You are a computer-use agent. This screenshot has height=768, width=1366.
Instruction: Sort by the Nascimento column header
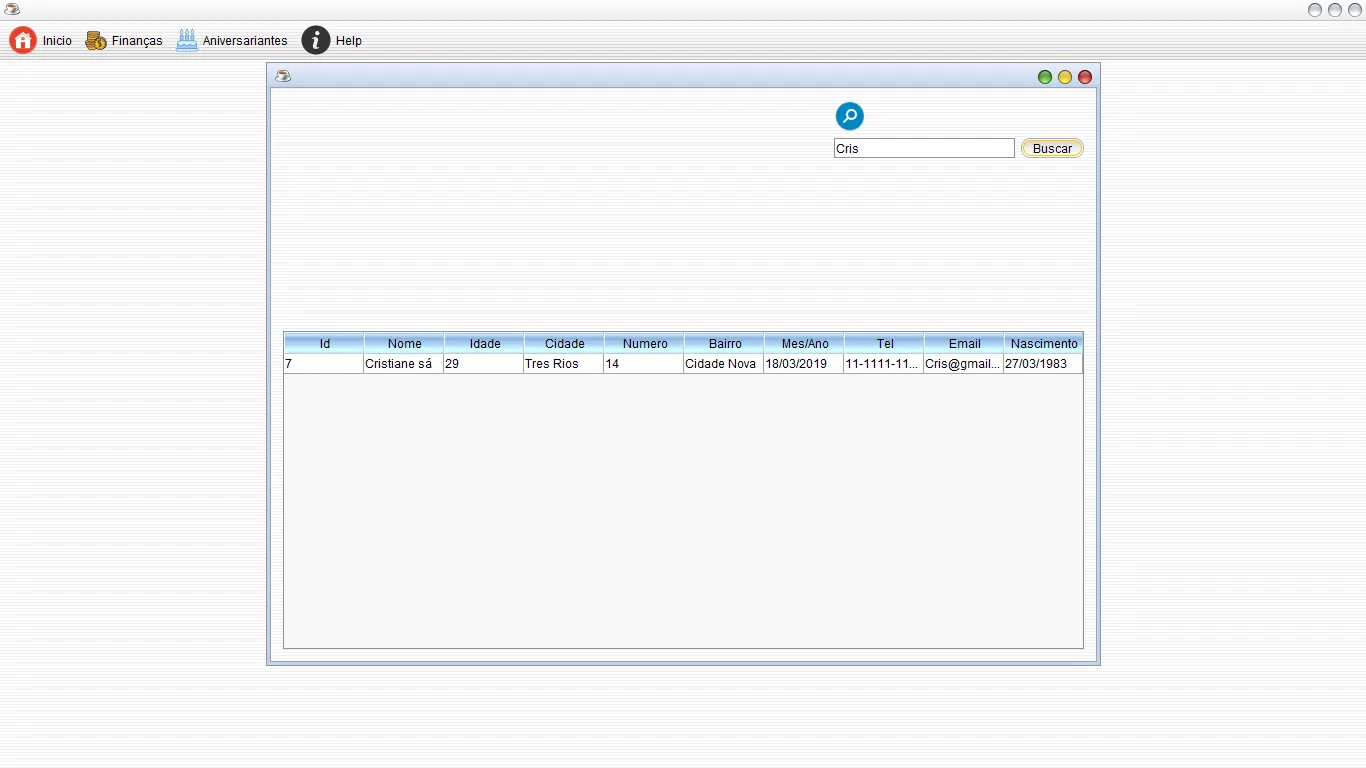tap(1044, 343)
